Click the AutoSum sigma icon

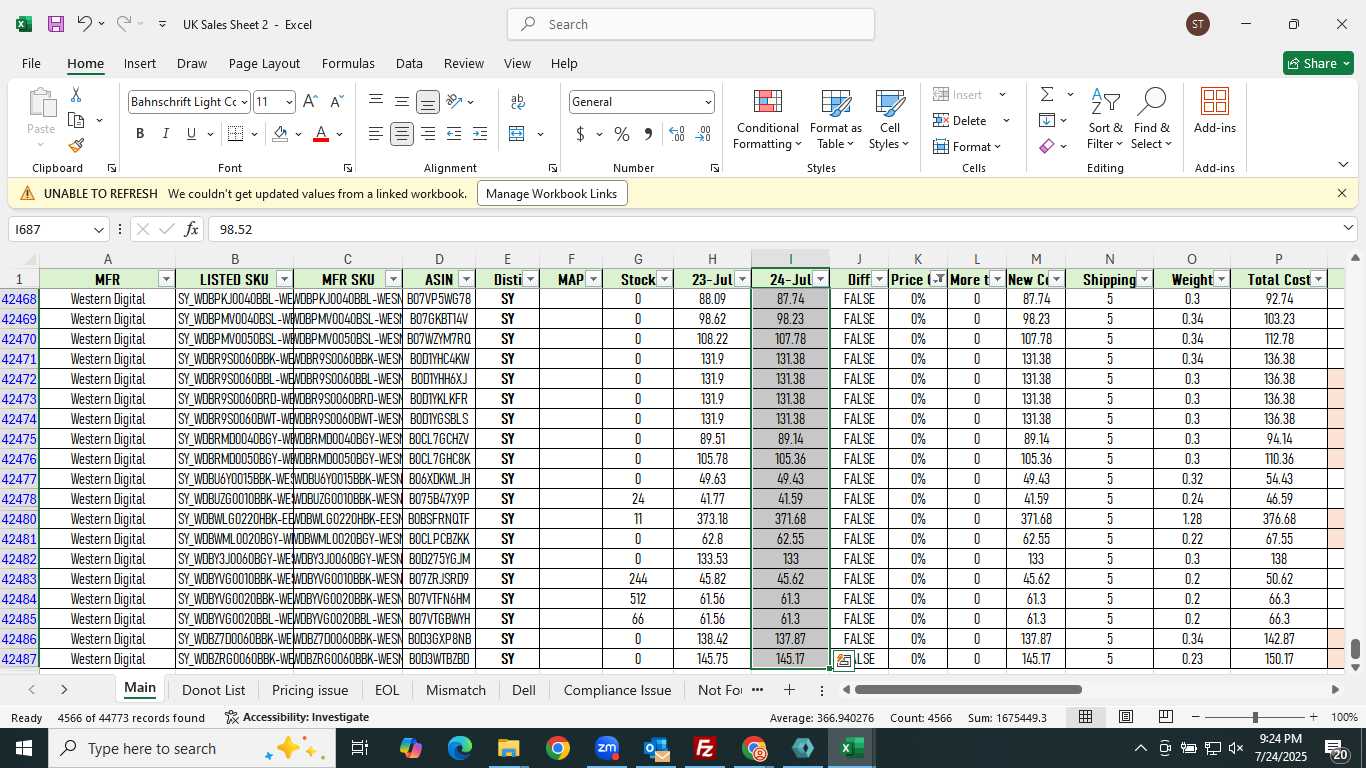[1047, 95]
